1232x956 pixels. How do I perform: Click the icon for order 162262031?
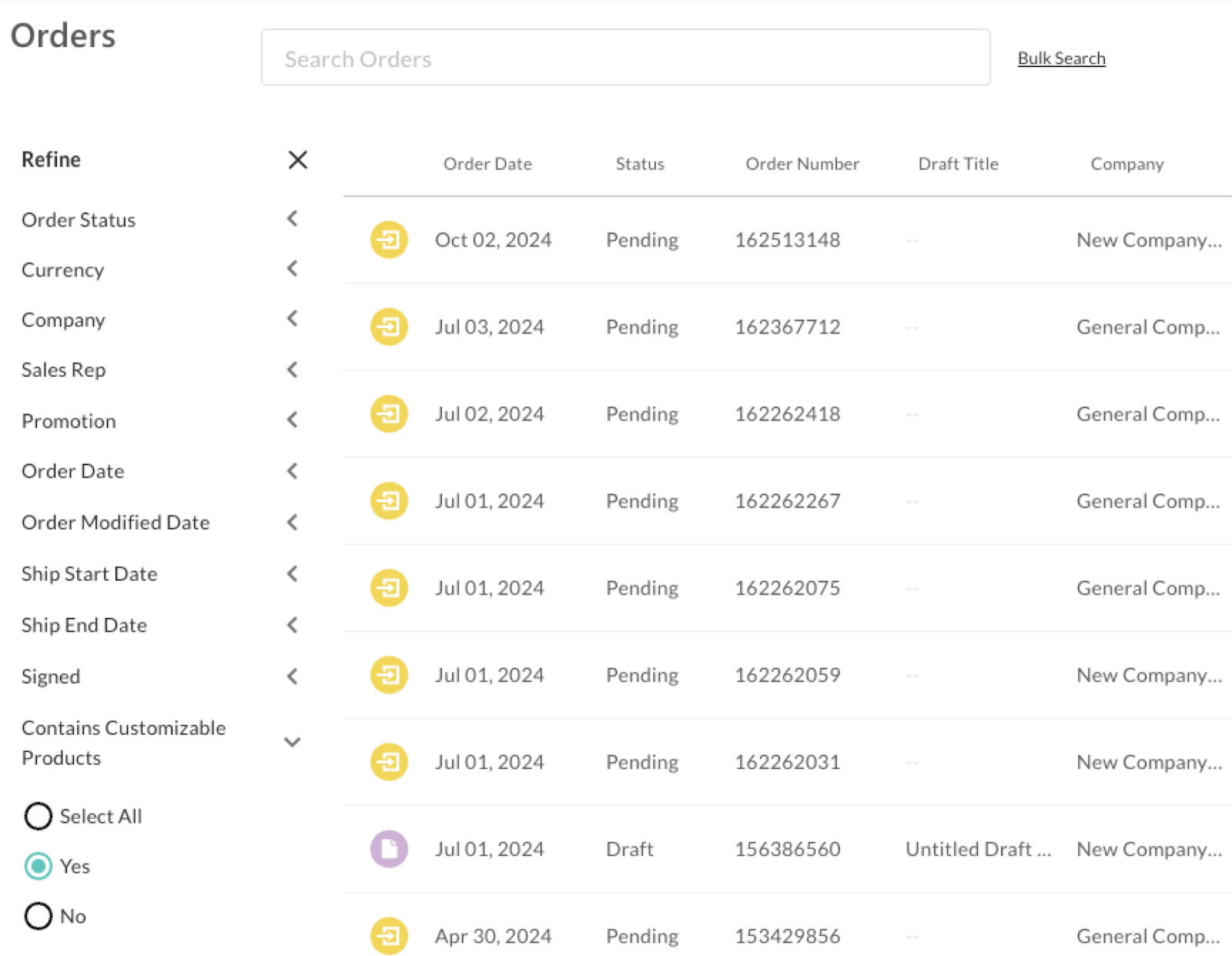coord(389,762)
